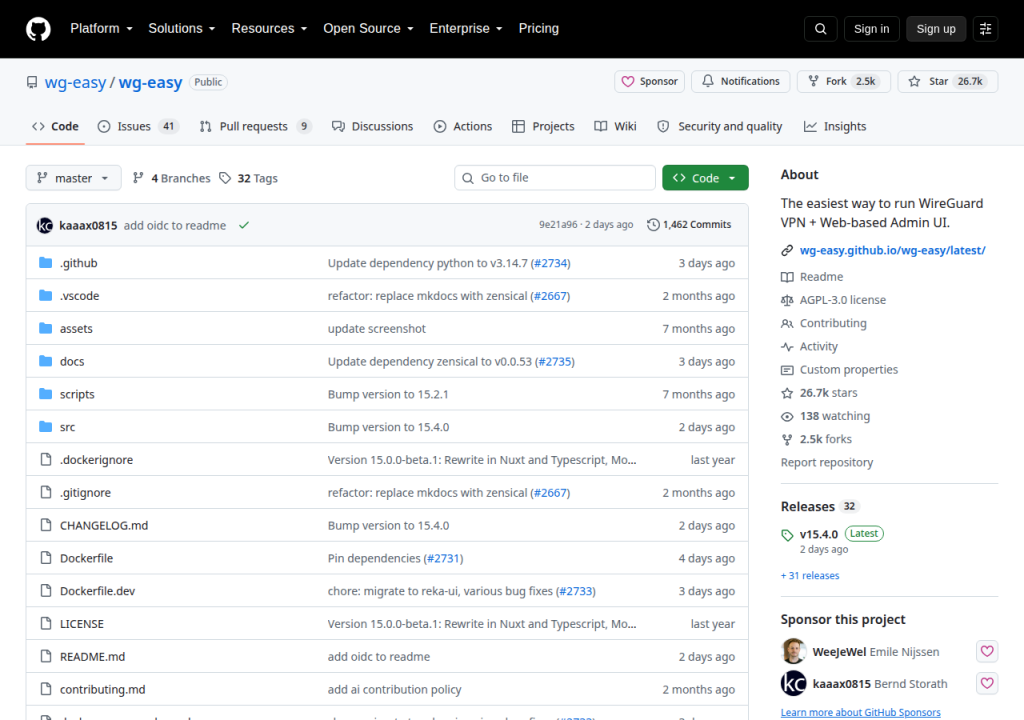Screen dimensions: 1024x720
Task: Open the + 31 releases link
Action: [x=810, y=576]
